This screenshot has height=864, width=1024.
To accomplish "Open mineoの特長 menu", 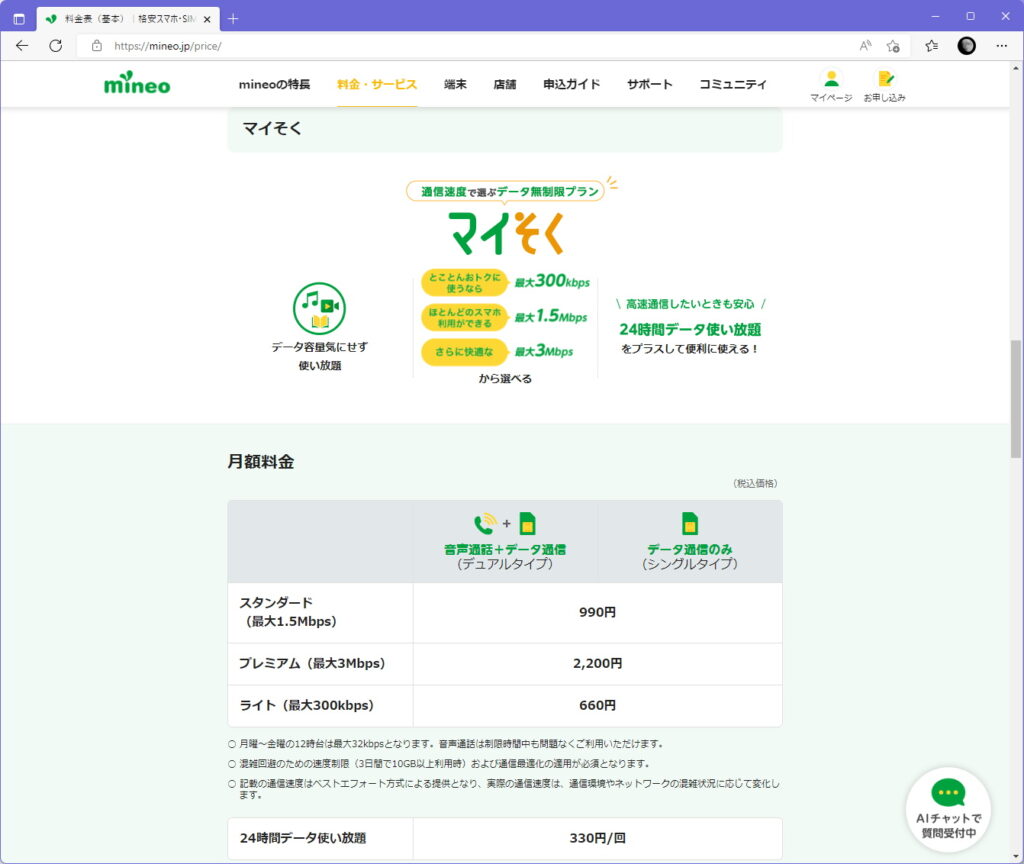I will click(x=274, y=84).
